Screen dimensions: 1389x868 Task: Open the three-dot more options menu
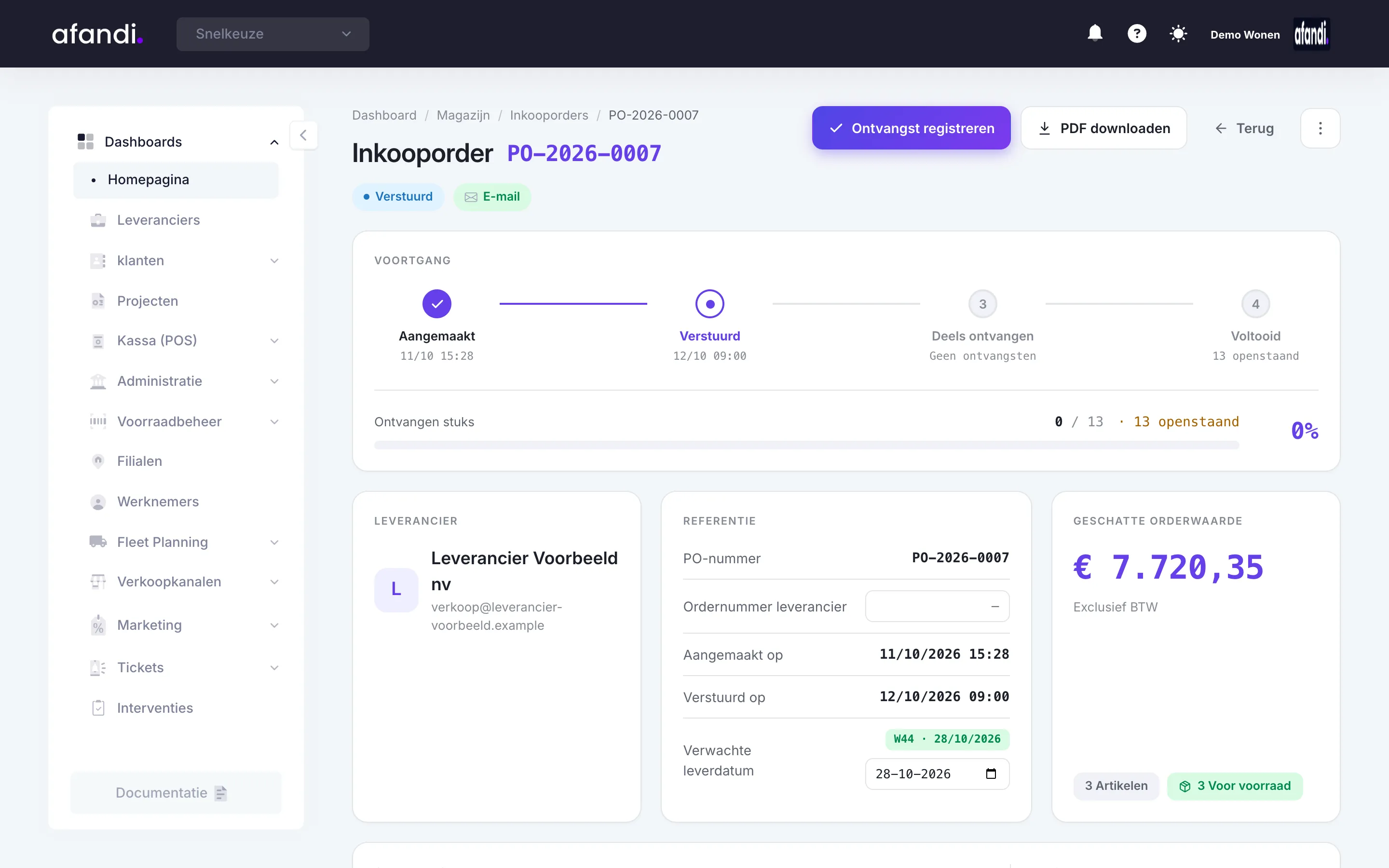pos(1320,128)
